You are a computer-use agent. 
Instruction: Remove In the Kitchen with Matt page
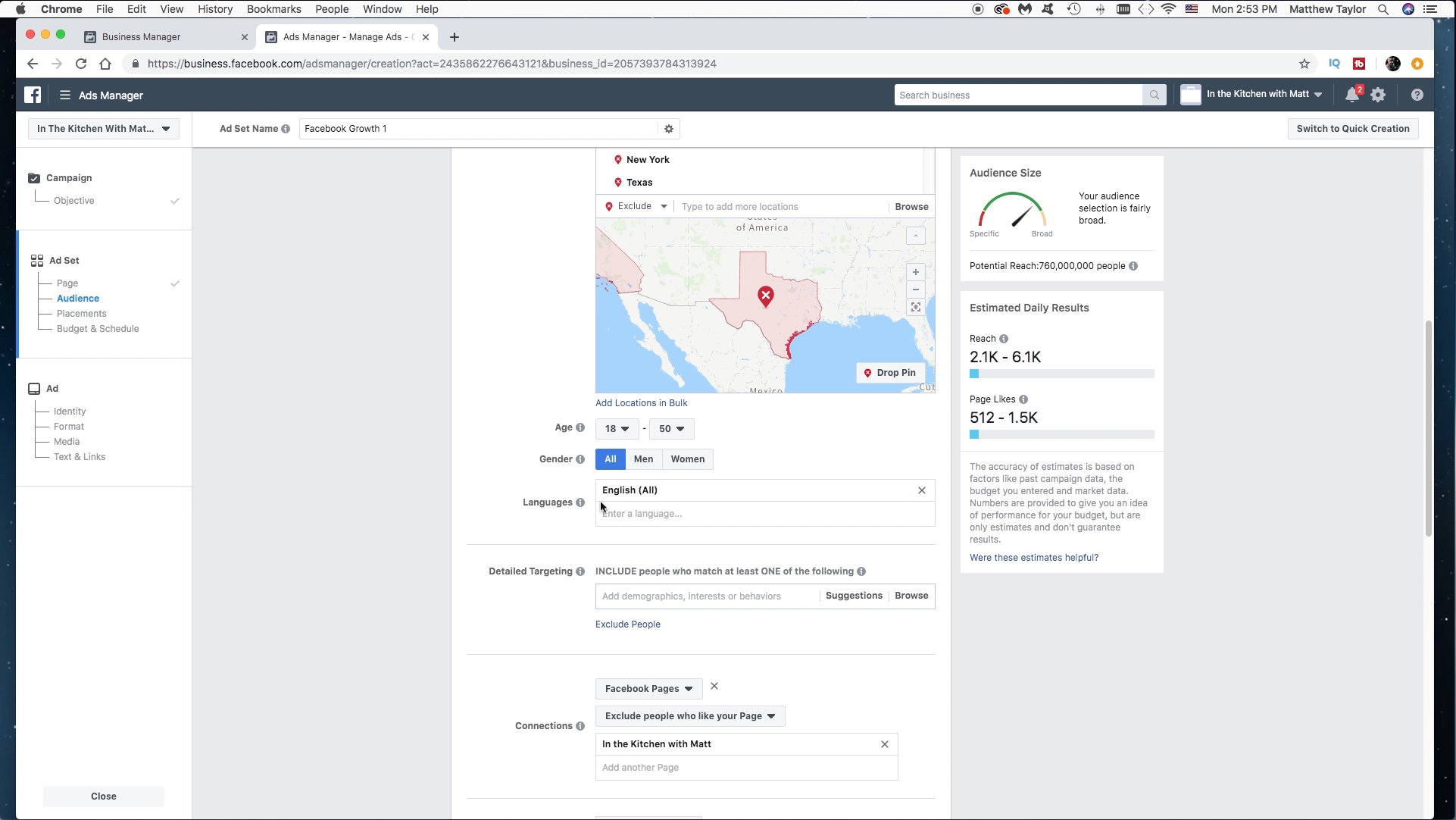click(885, 744)
